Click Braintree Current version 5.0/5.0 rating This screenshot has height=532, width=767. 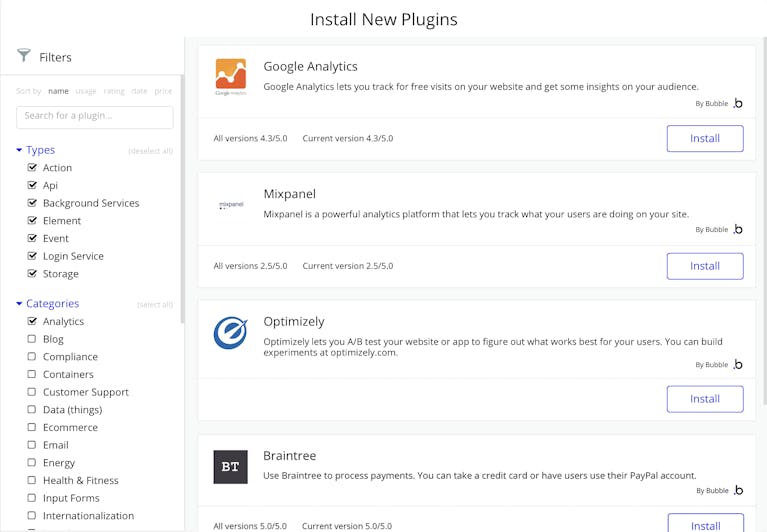[347, 526]
